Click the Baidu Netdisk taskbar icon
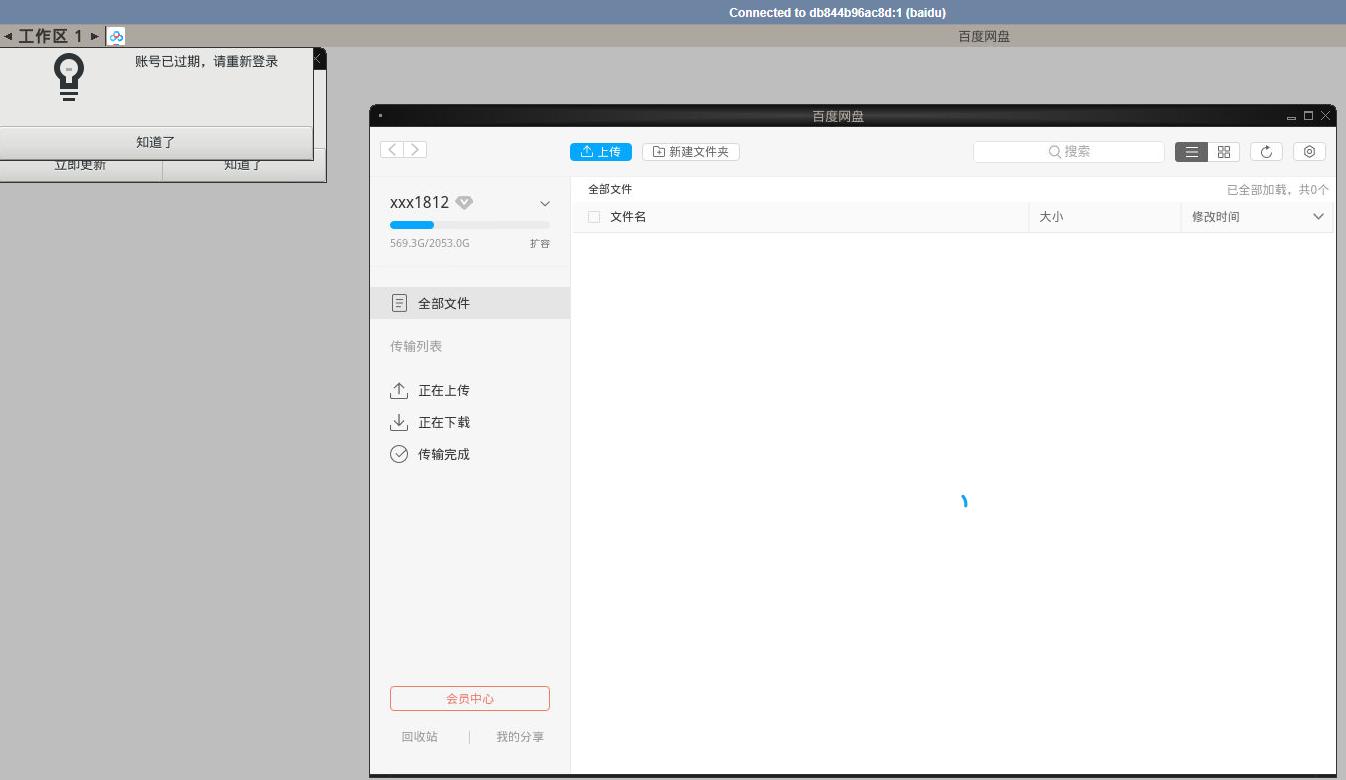 [x=115, y=35]
